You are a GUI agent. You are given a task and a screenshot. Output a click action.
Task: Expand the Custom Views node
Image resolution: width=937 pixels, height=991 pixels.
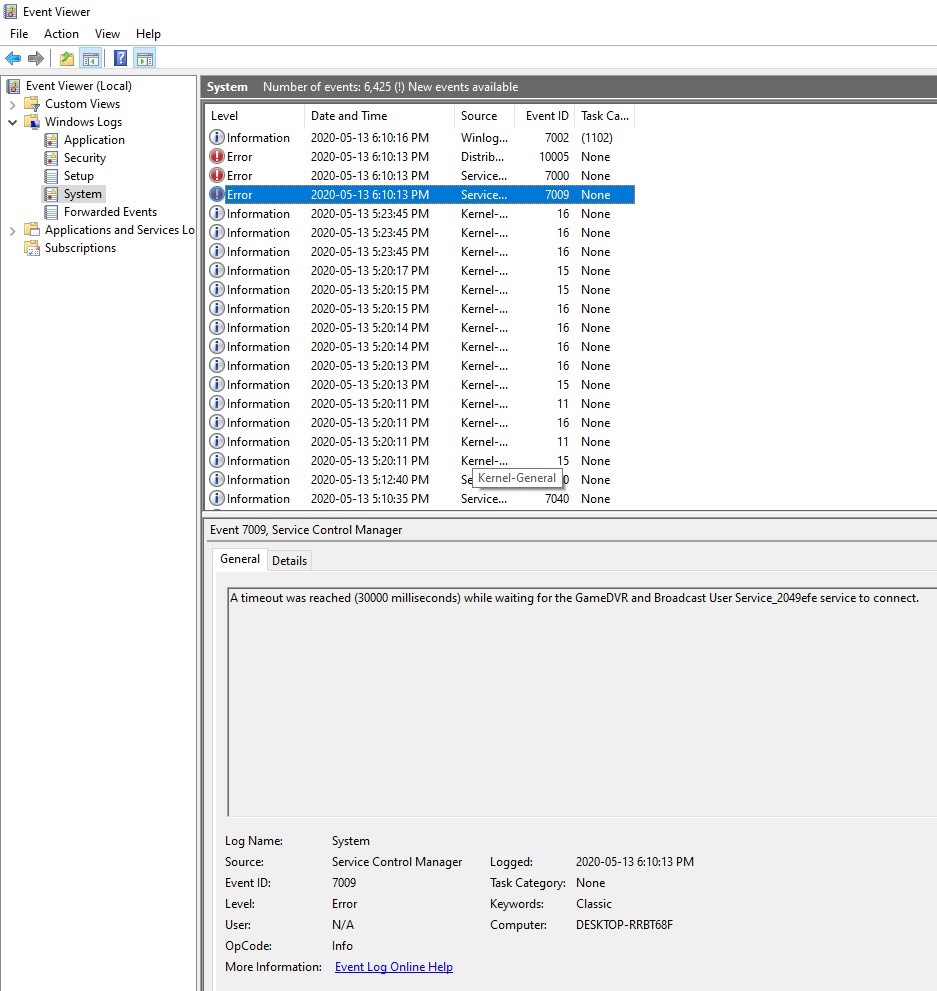pos(12,104)
